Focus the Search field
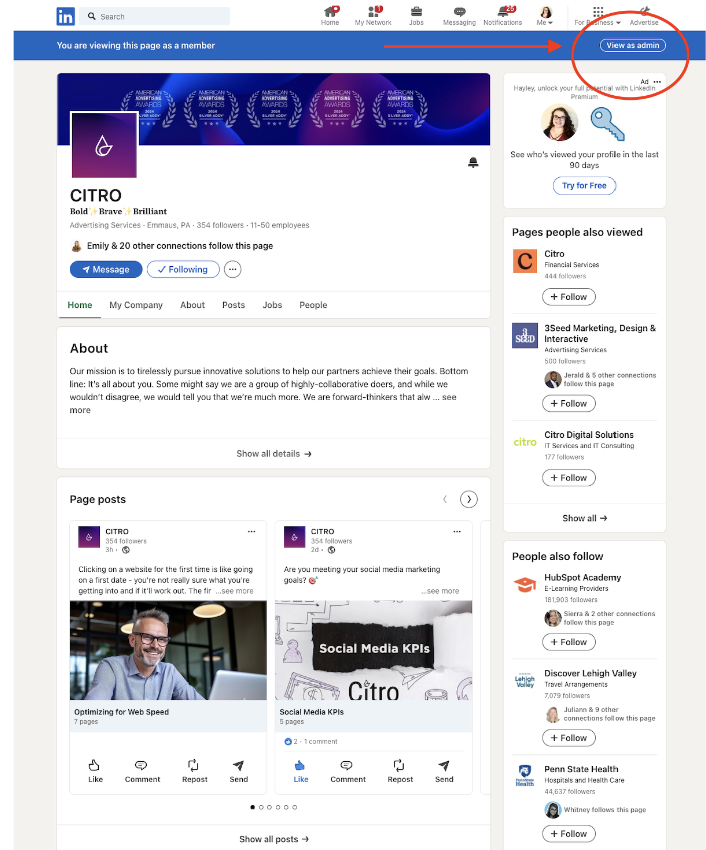 click(x=155, y=16)
